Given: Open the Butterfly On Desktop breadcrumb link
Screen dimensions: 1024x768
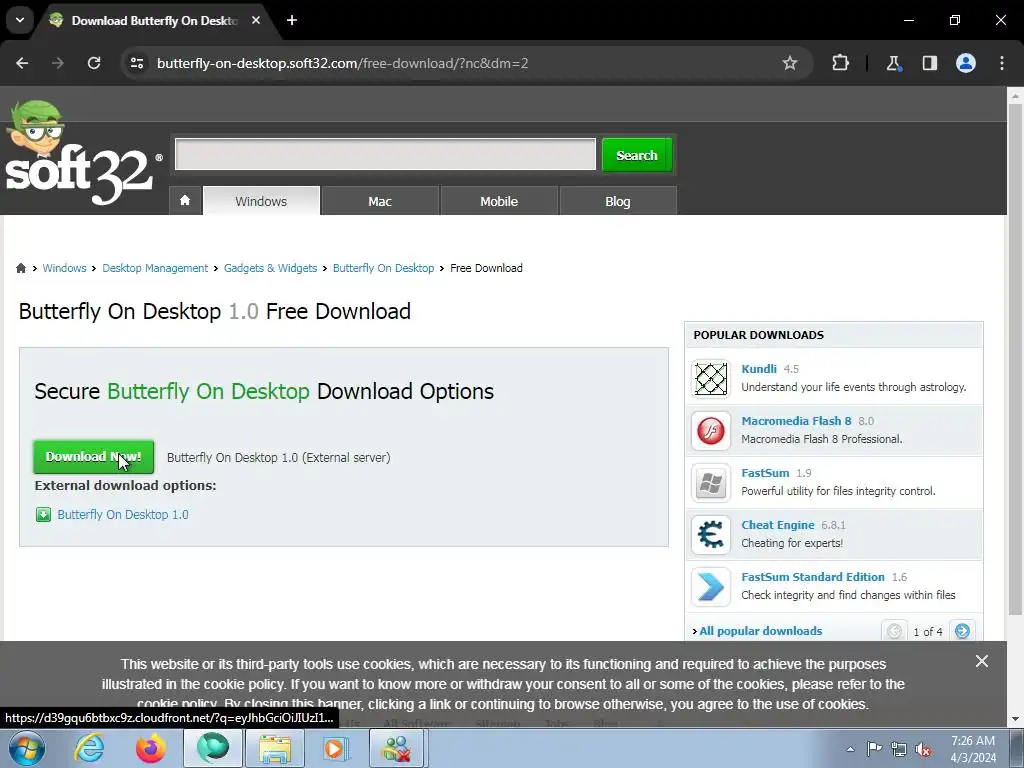Looking at the screenshot, I should click(383, 268).
